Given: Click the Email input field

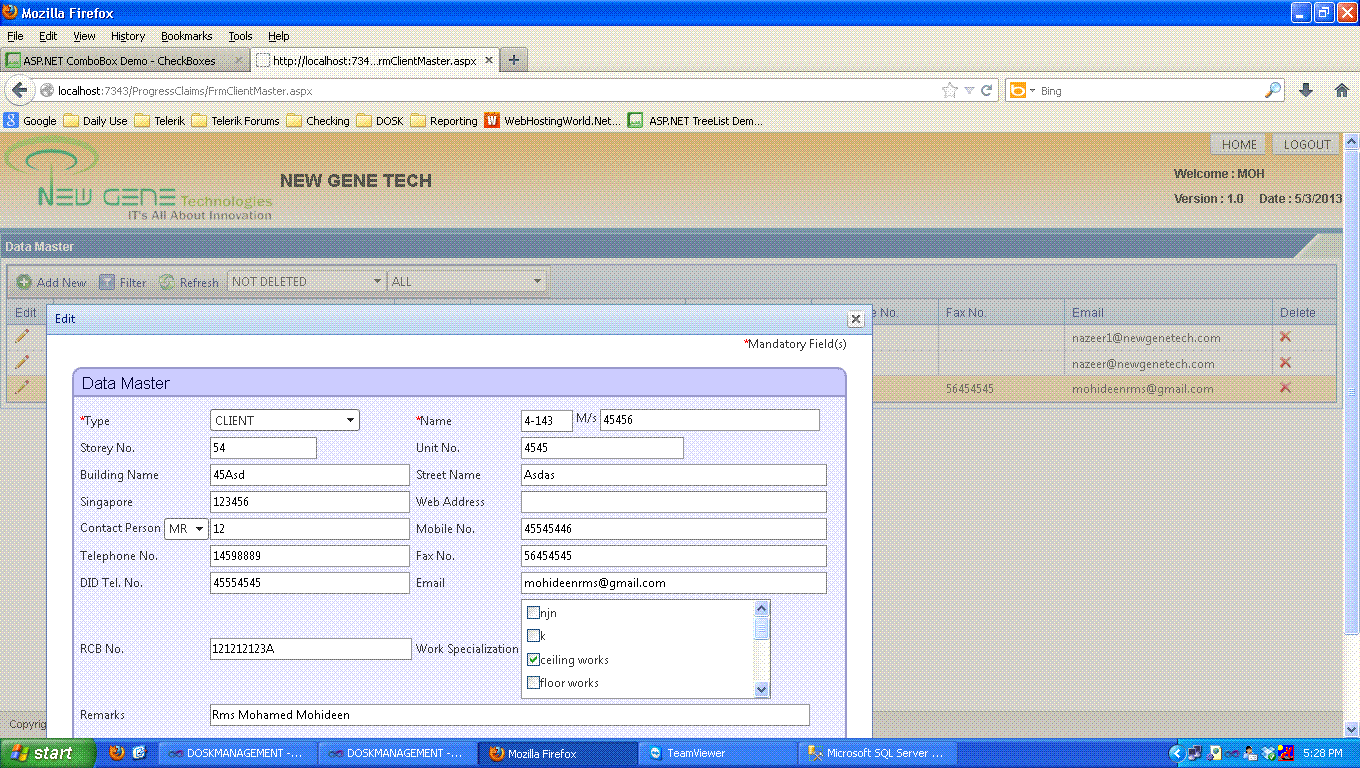Looking at the screenshot, I should pyautogui.click(x=674, y=582).
